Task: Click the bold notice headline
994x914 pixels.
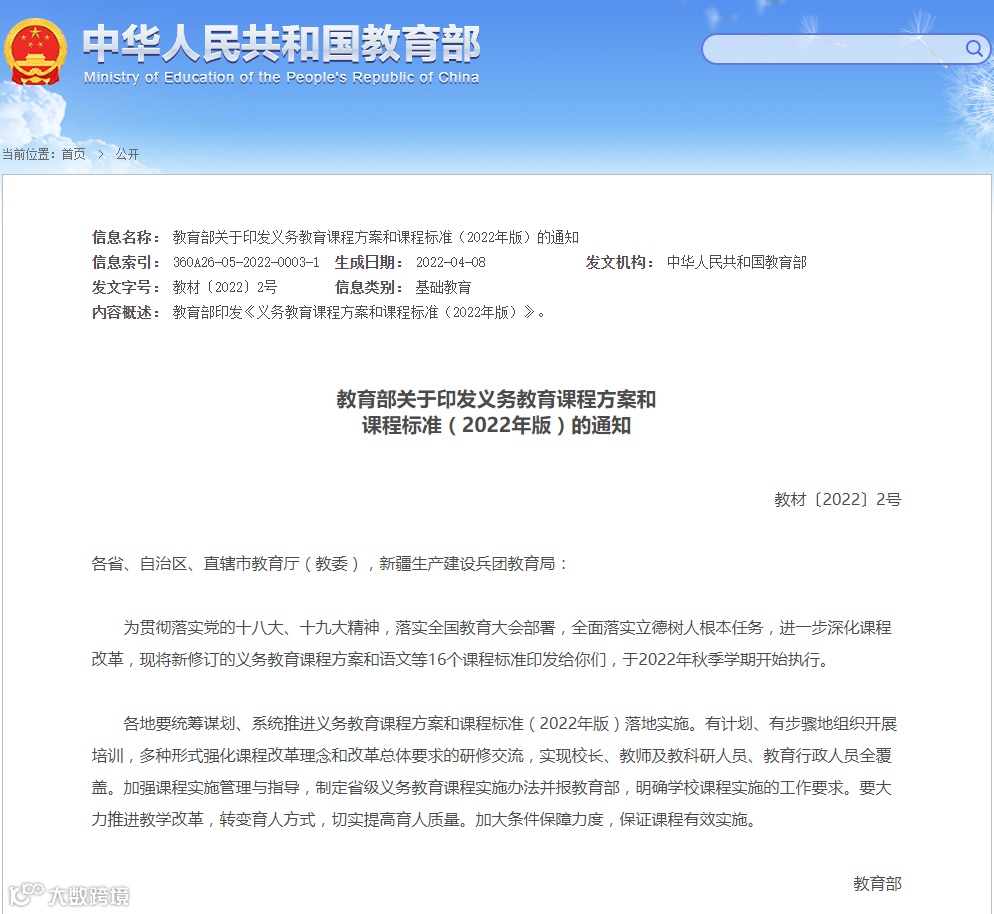Action: (496, 412)
